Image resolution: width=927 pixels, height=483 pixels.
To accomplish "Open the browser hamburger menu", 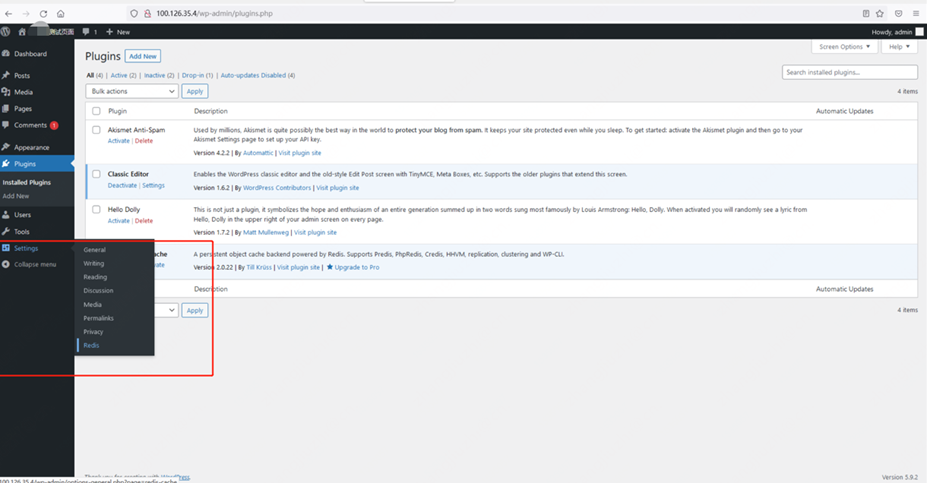I will [x=916, y=14].
